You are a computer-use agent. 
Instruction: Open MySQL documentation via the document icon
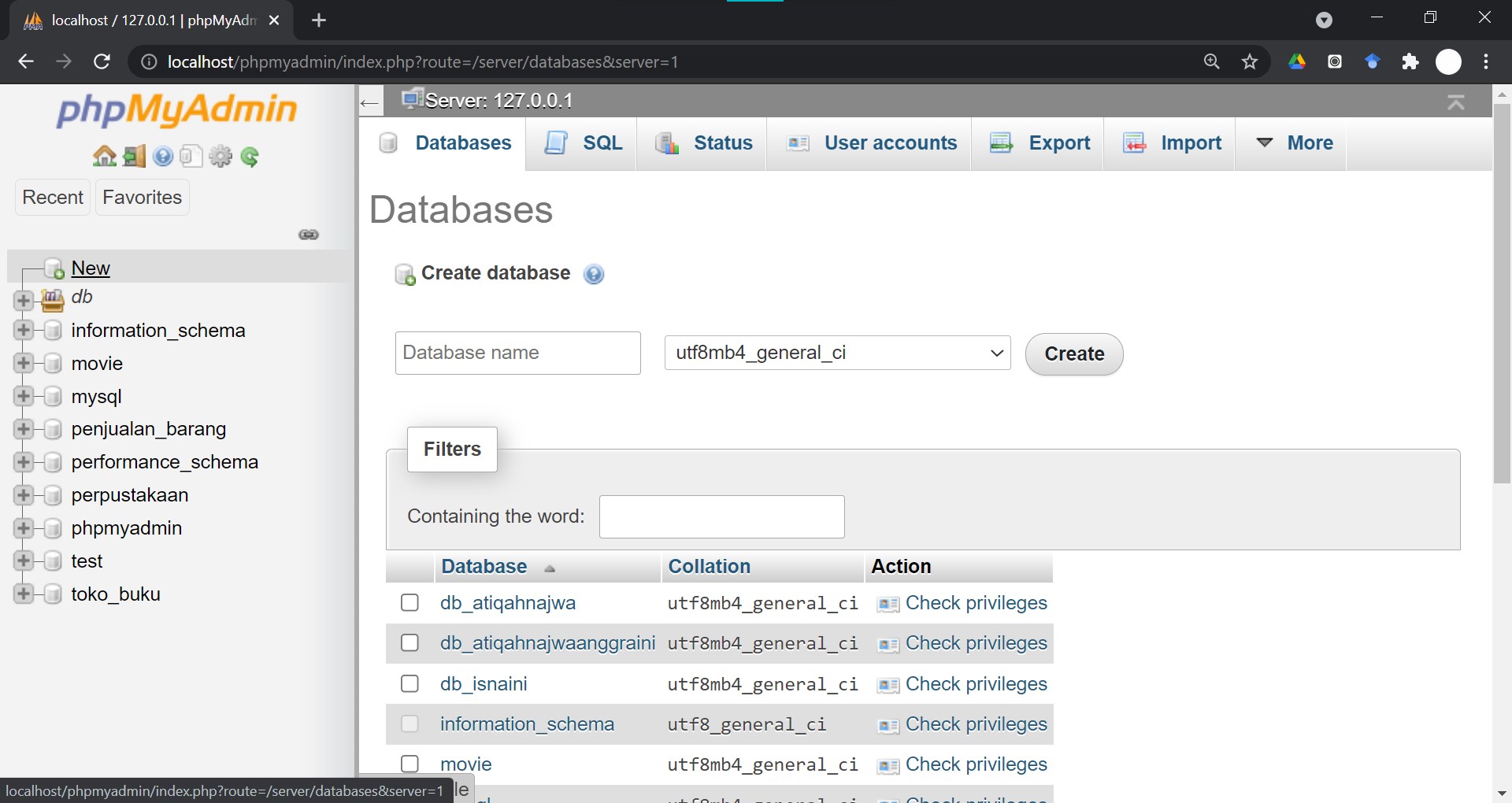click(191, 156)
